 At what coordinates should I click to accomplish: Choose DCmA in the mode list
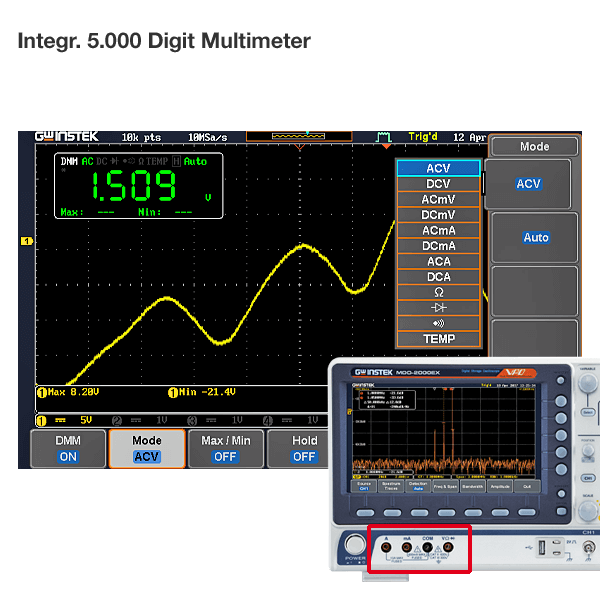coord(438,246)
